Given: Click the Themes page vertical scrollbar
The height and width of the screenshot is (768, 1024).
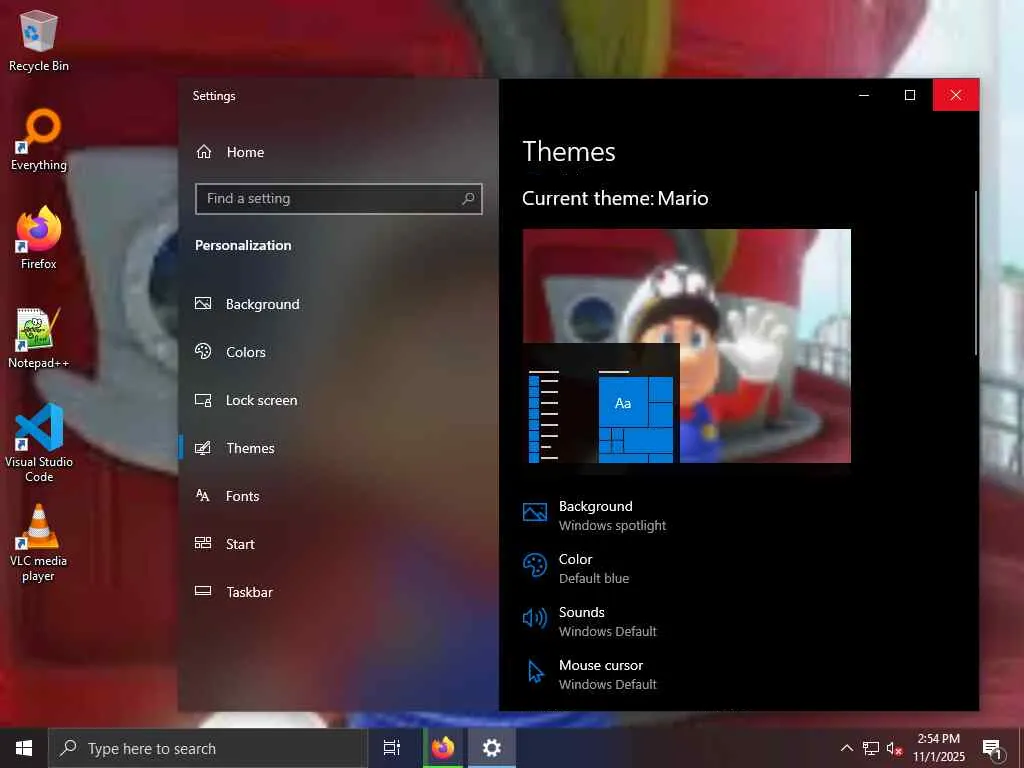Looking at the screenshot, I should [976, 273].
